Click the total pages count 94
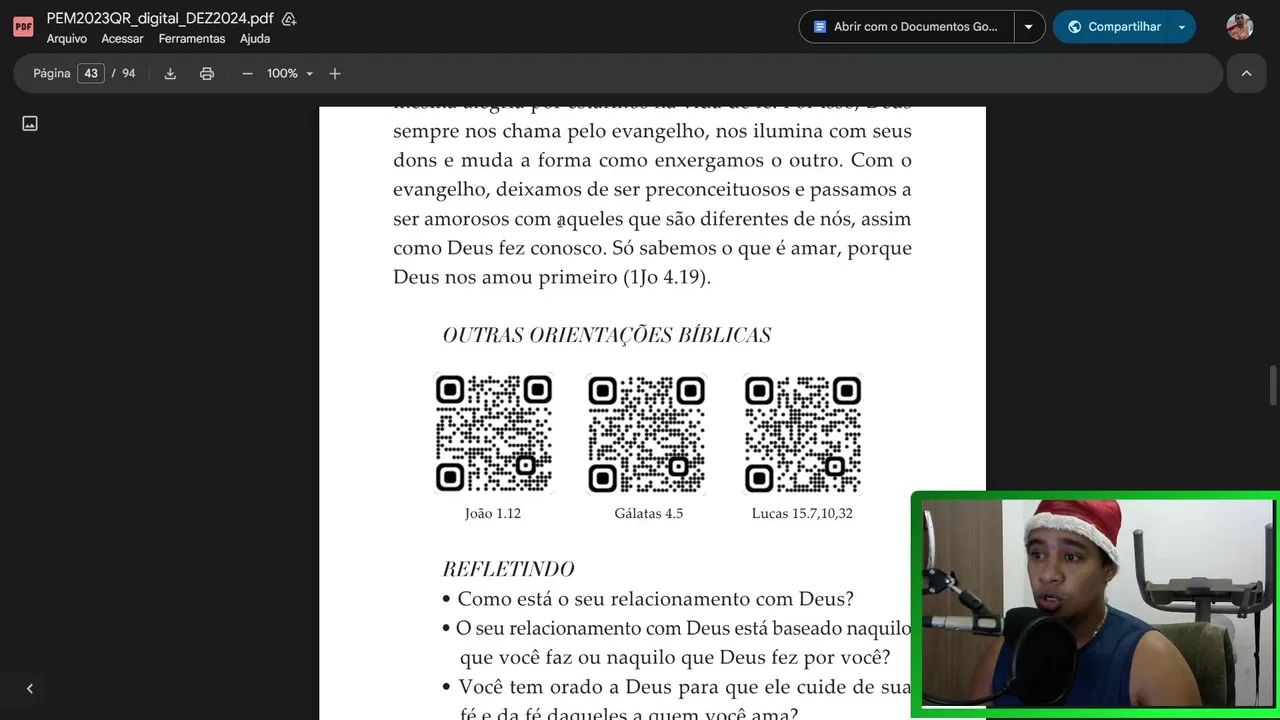This screenshot has width=1280, height=720. [x=129, y=73]
